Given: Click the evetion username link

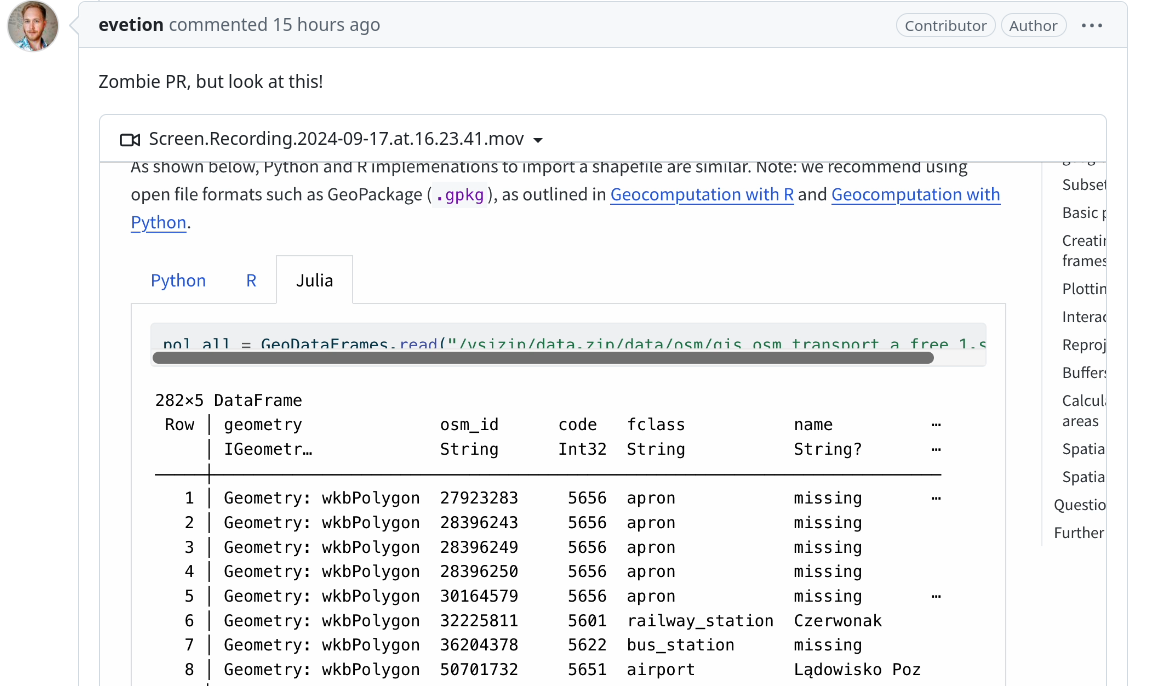Looking at the screenshot, I should click(131, 25).
